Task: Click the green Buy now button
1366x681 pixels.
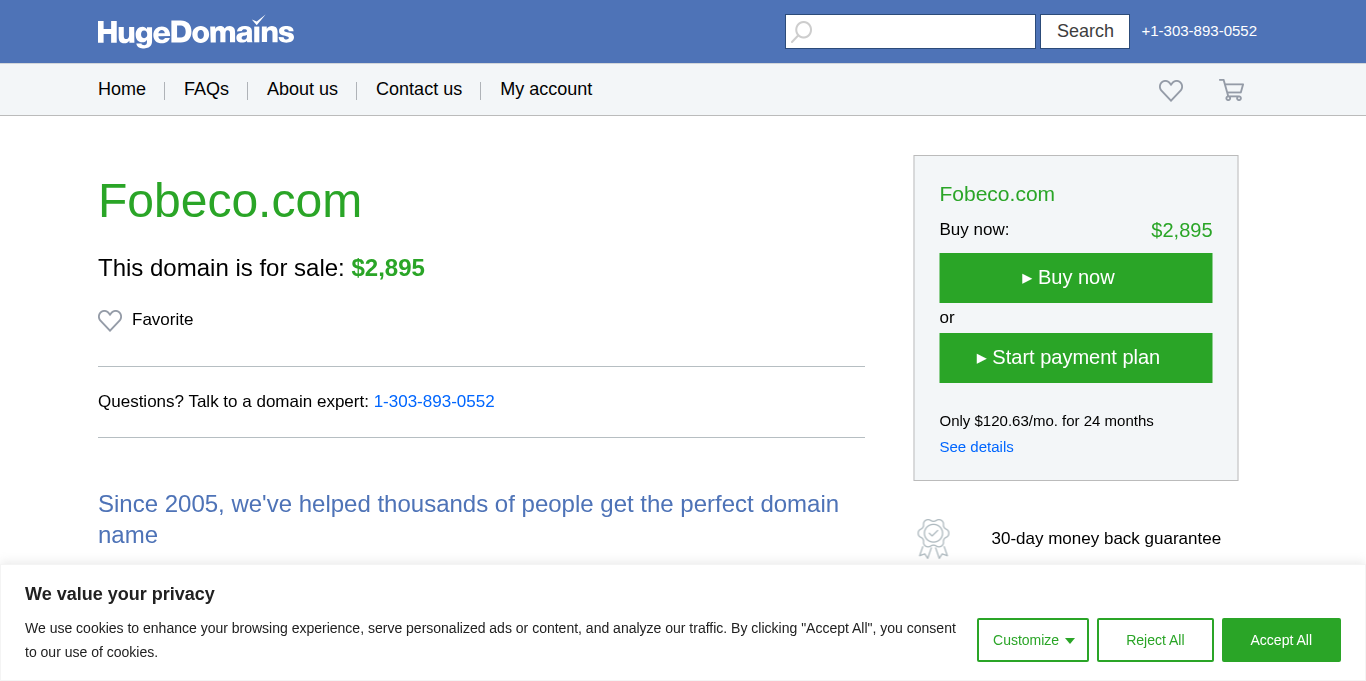Action: (x=1075, y=278)
